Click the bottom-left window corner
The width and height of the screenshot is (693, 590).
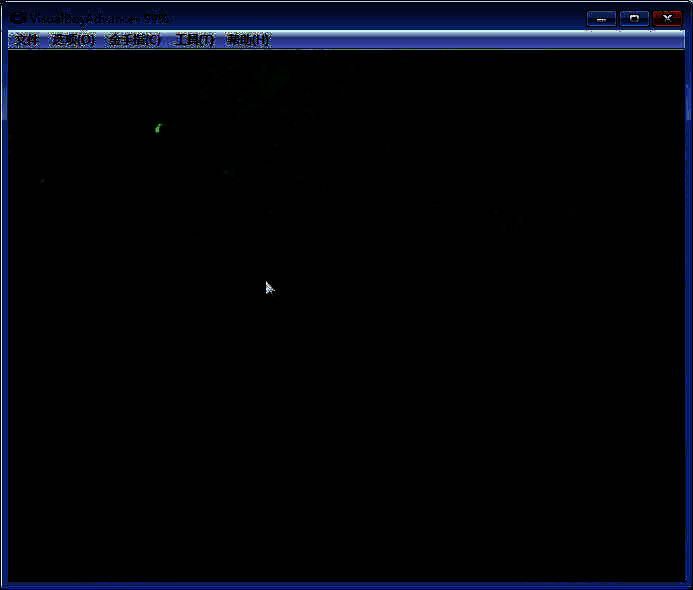3,586
